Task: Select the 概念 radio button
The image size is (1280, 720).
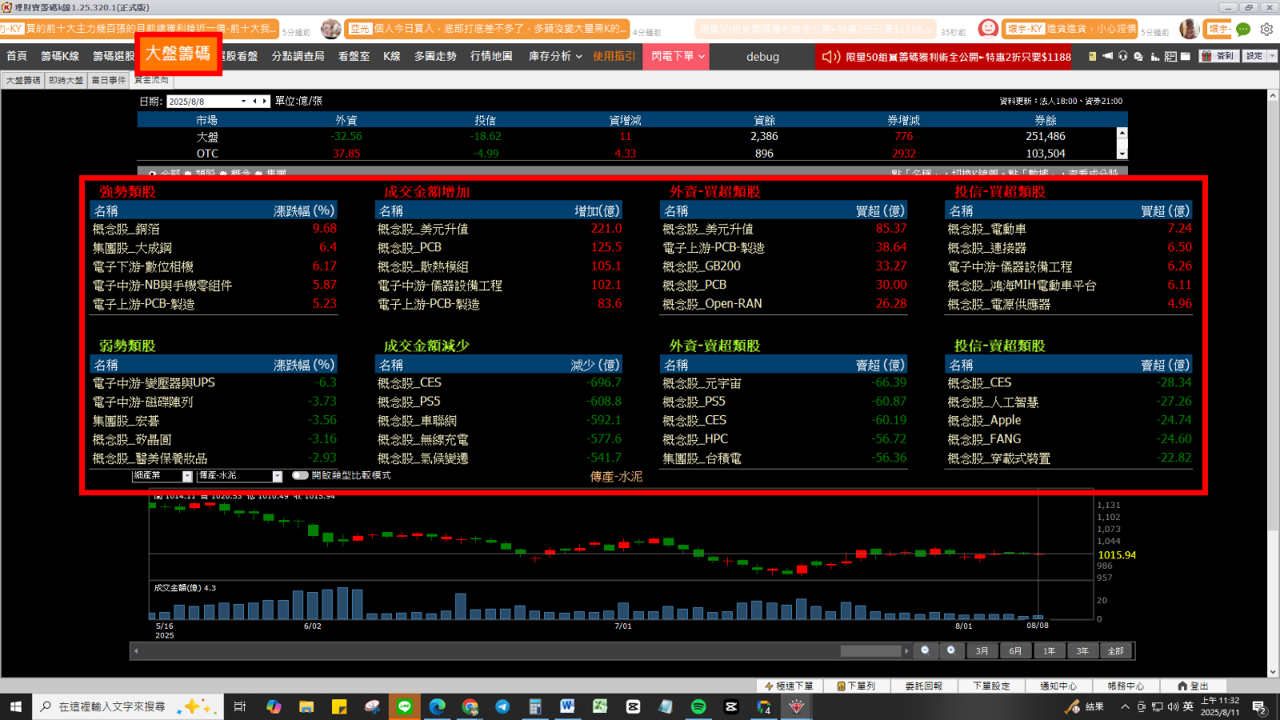Action: point(223,173)
